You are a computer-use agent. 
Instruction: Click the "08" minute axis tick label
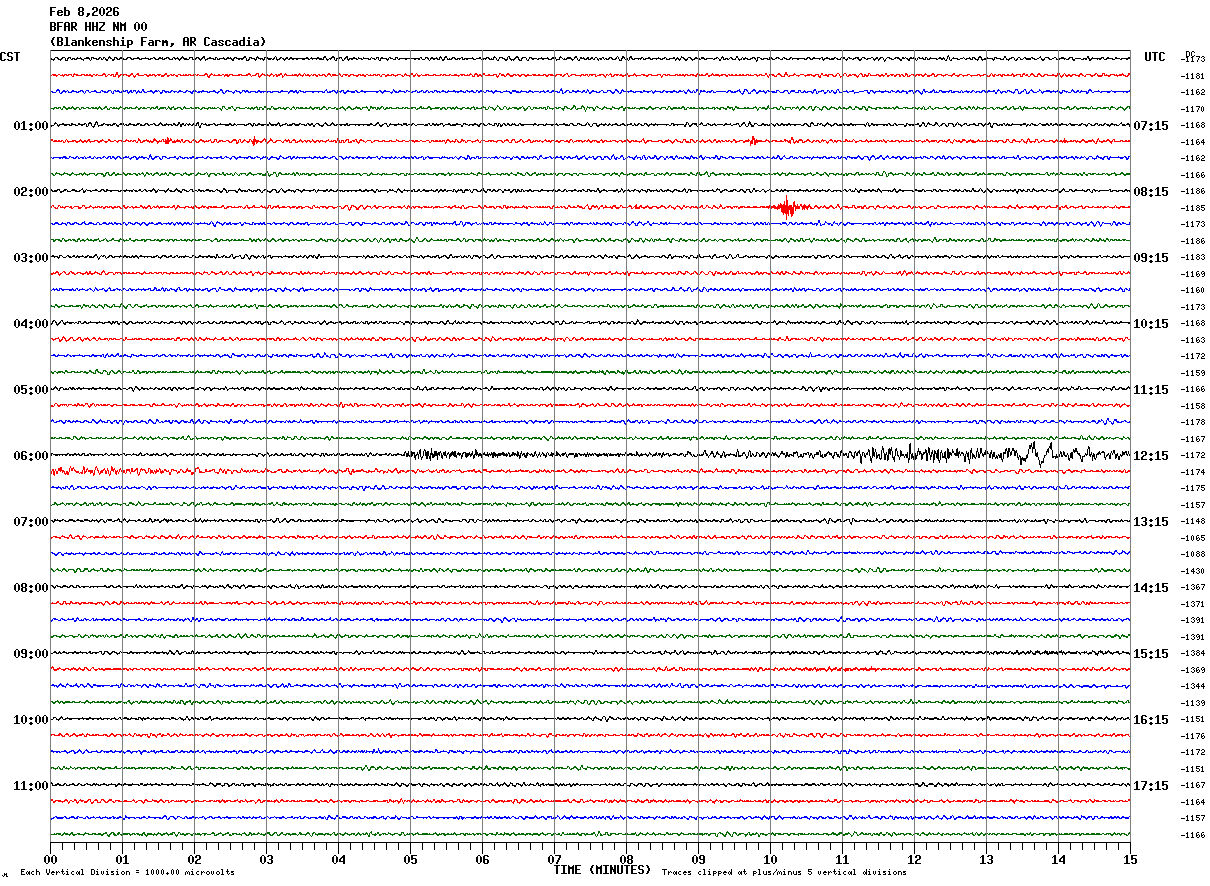[x=626, y=859]
